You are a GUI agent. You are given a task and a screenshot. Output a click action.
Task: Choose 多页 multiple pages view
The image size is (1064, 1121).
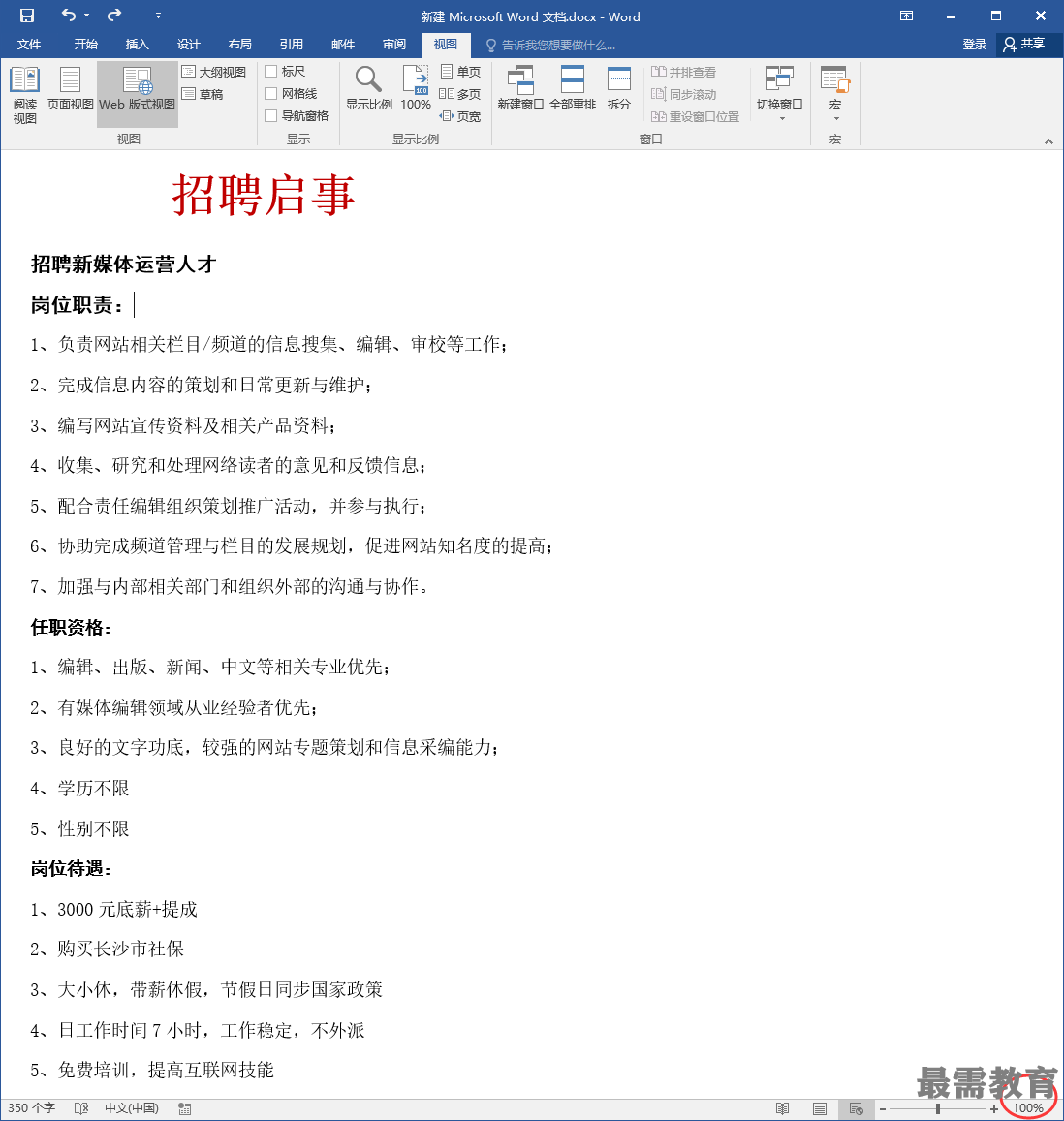pyautogui.click(x=459, y=94)
